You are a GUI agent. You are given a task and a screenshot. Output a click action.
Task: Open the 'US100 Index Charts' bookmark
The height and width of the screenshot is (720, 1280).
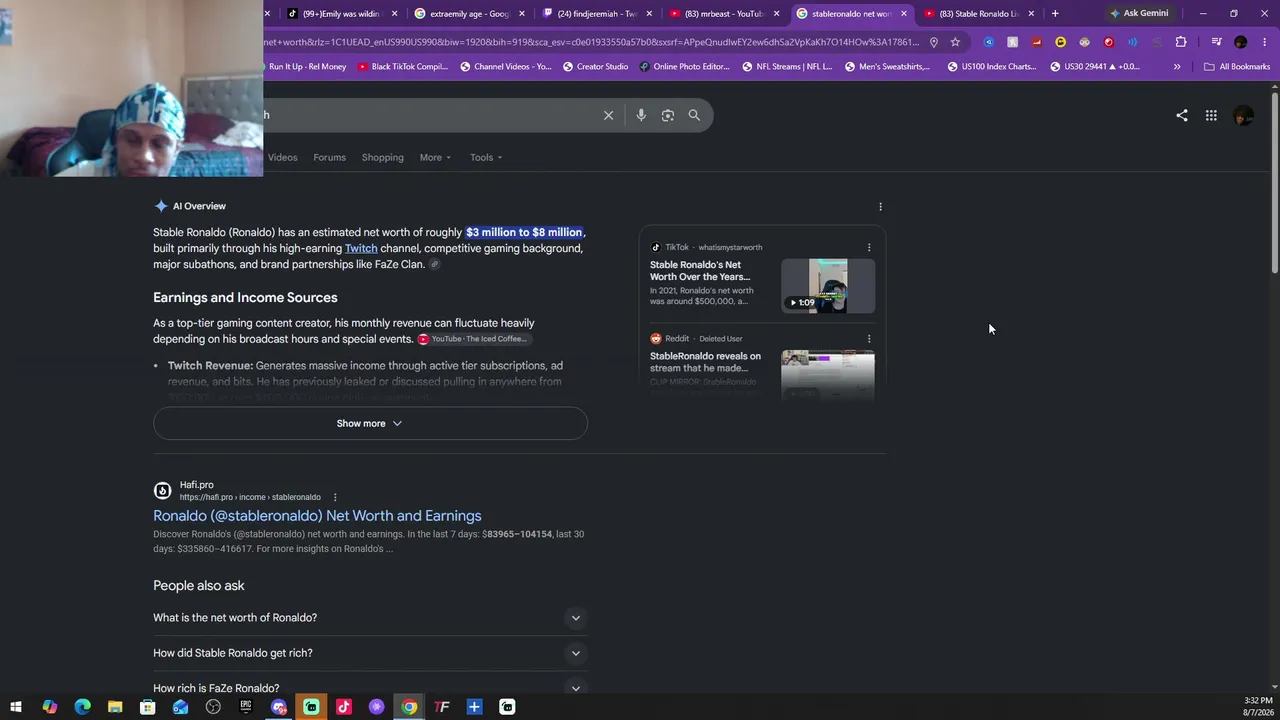tap(991, 67)
